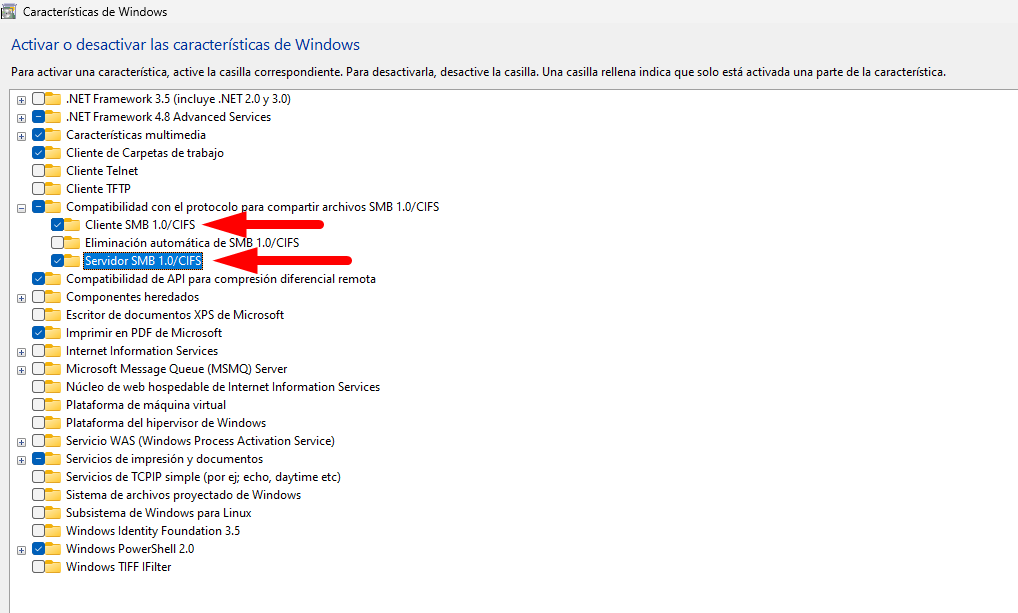The height and width of the screenshot is (613, 1018).
Task: Uncheck Servidor SMB 1.0/CIFS
Action: point(57,261)
